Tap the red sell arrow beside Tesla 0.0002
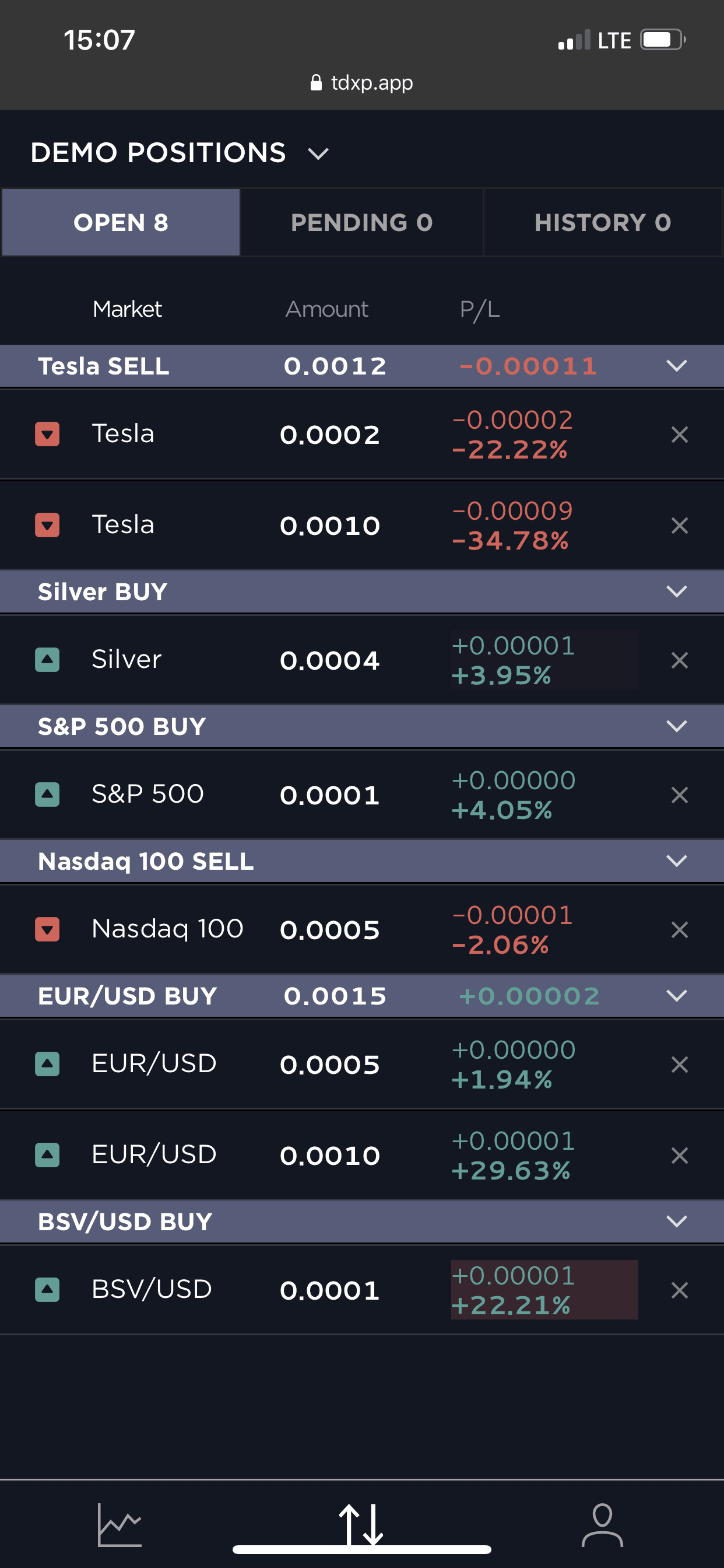The height and width of the screenshot is (1568, 724). click(47, 434)
